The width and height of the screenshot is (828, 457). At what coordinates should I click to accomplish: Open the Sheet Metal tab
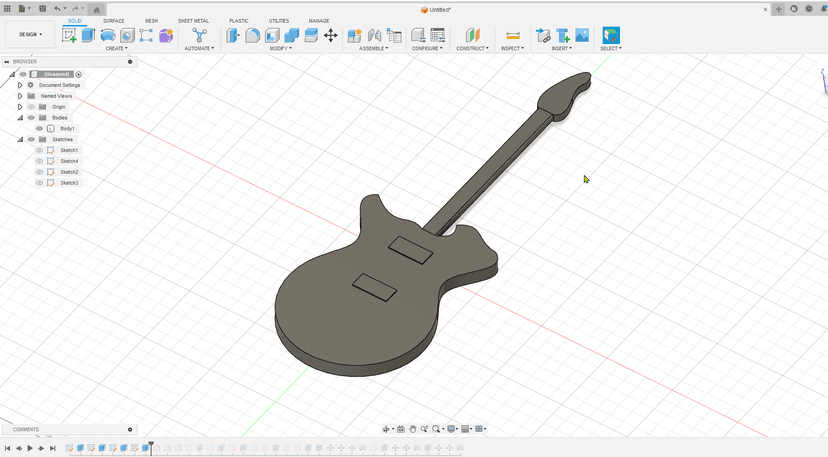pyautogui.click(x=193, y=20)
